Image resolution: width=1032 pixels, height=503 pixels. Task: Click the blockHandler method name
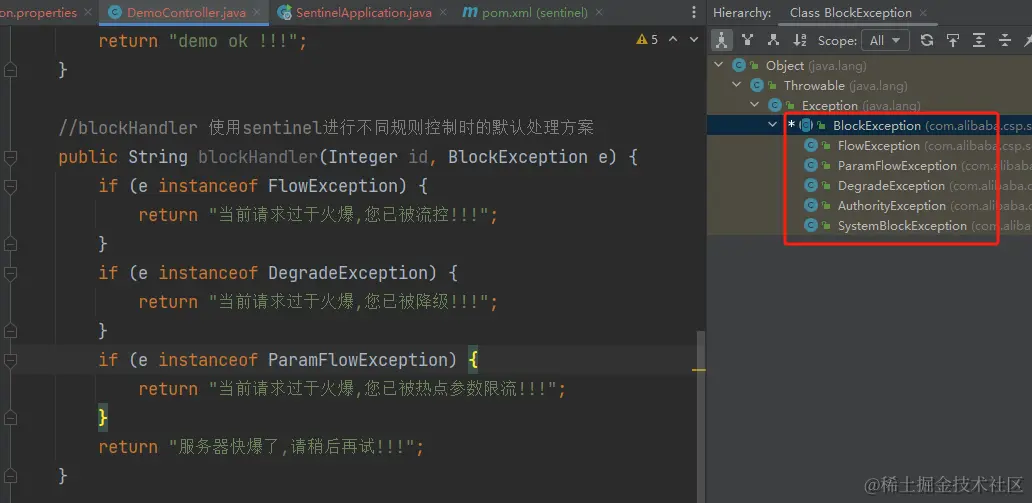[257, 157]
